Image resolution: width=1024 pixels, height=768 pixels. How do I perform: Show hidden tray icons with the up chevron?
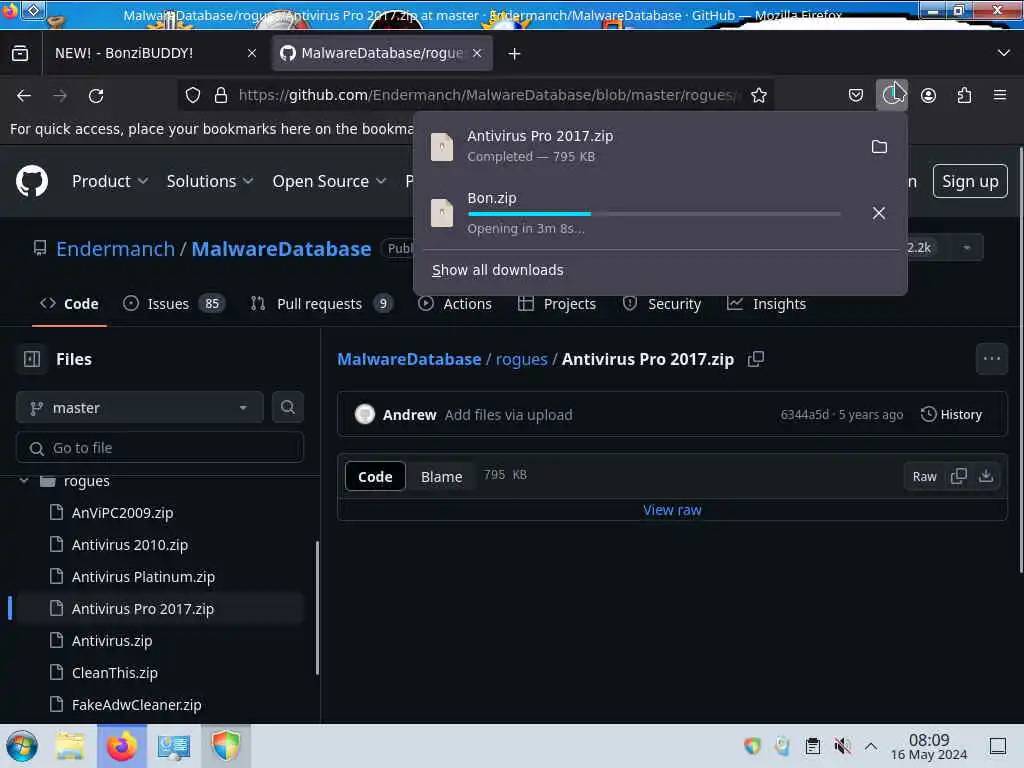point(871,746)
